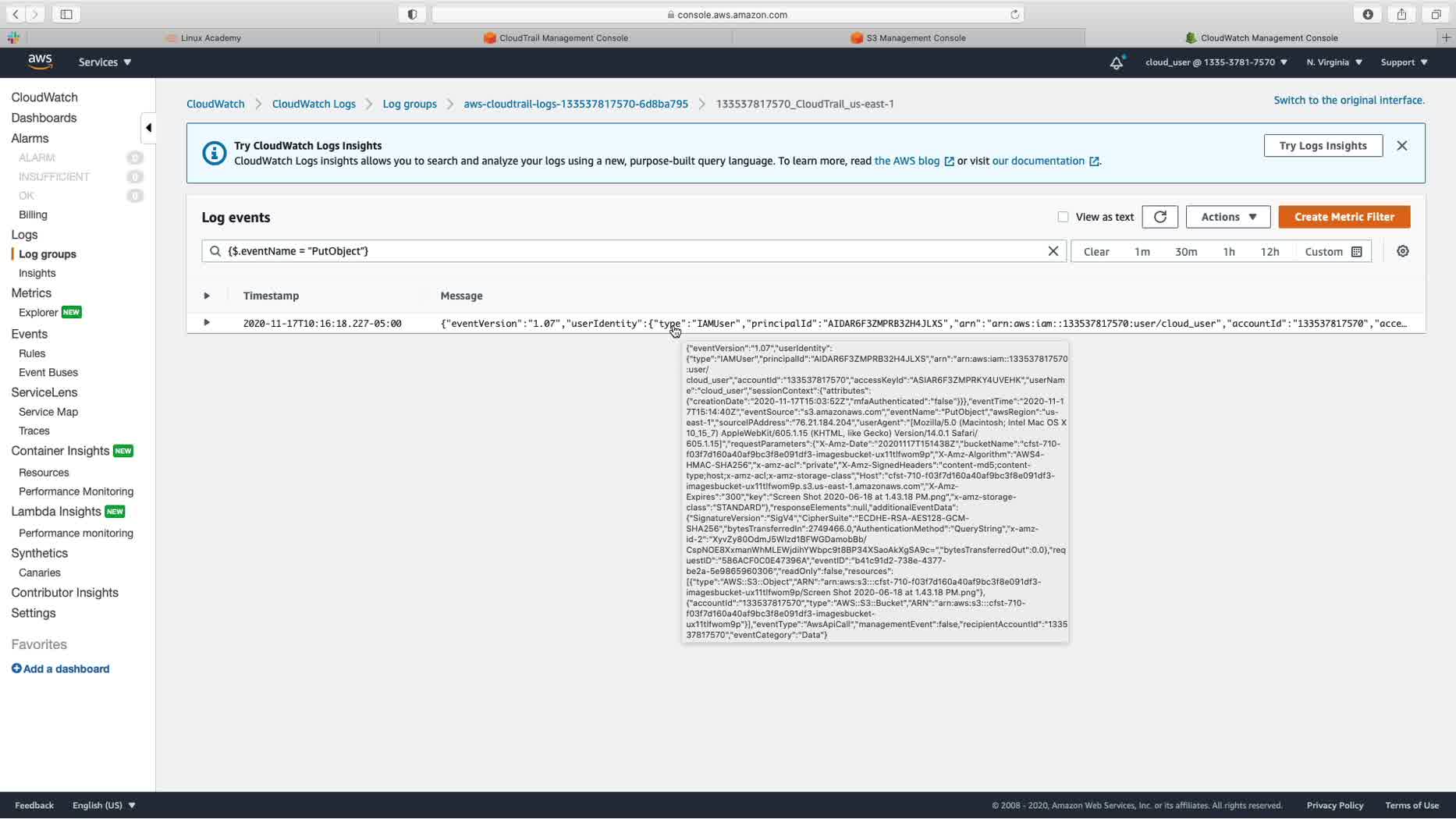This screenshot has height=819, width=1456.
Task: Expand all rows using header arrow
Action: pos(207,296)
